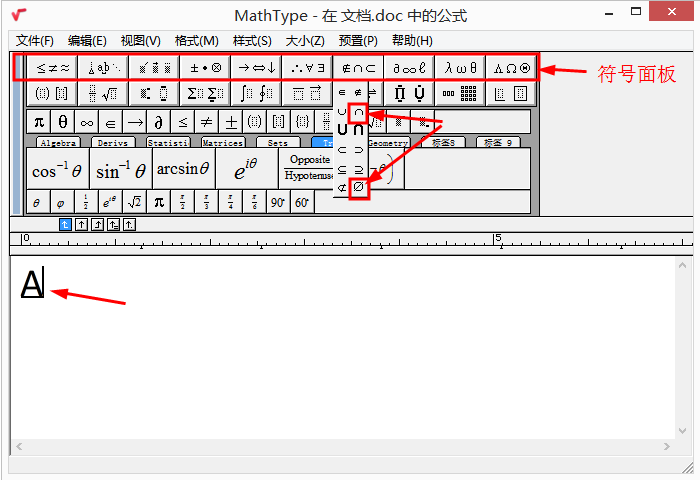700x480 pixels.
Task: Open the relational symbols palette (≤≠≈)
Action: coord(52,68)
